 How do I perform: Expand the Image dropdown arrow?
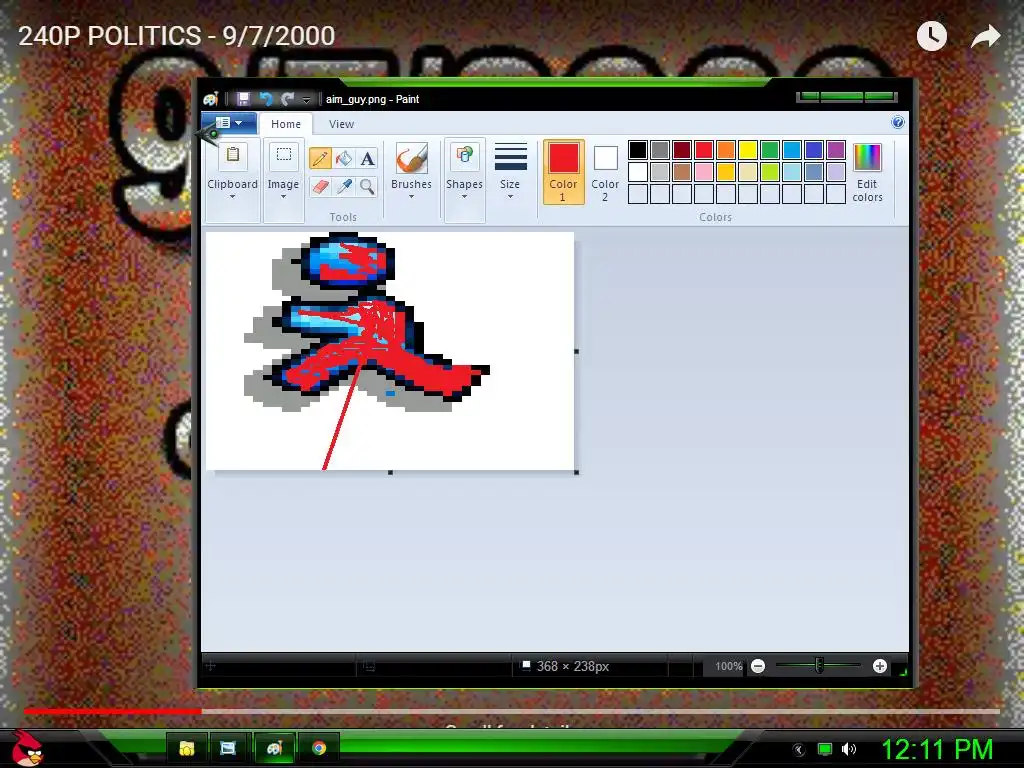(283, 197)
